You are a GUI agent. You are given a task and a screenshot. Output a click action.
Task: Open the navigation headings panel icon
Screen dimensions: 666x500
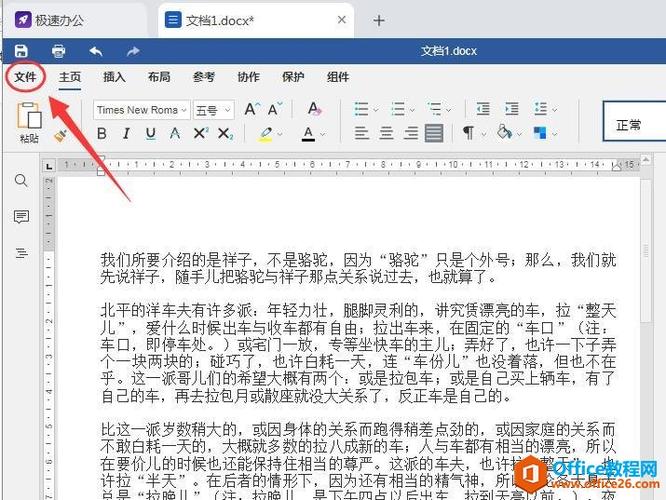click(x=22, y=253)
